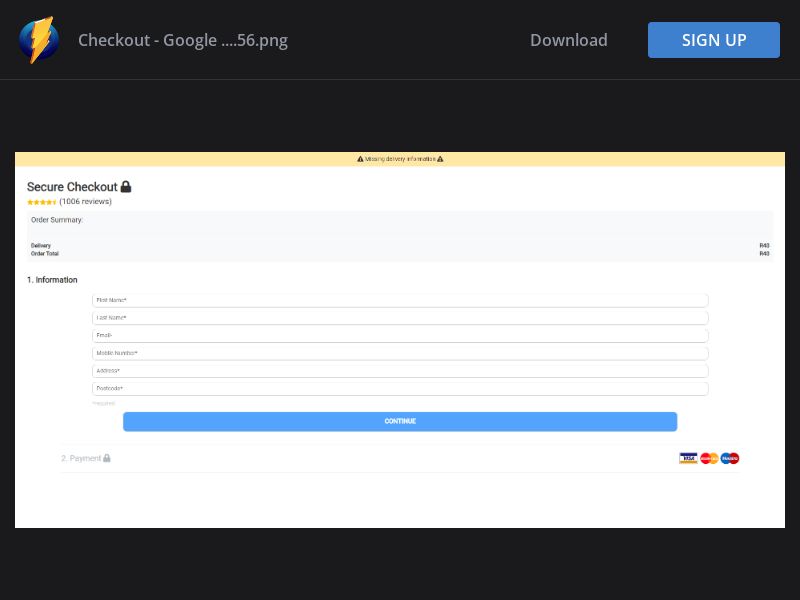The image size is (800, 600).
Task: Click the lock icon next to Payment
Action: click(x=107, y=458)
